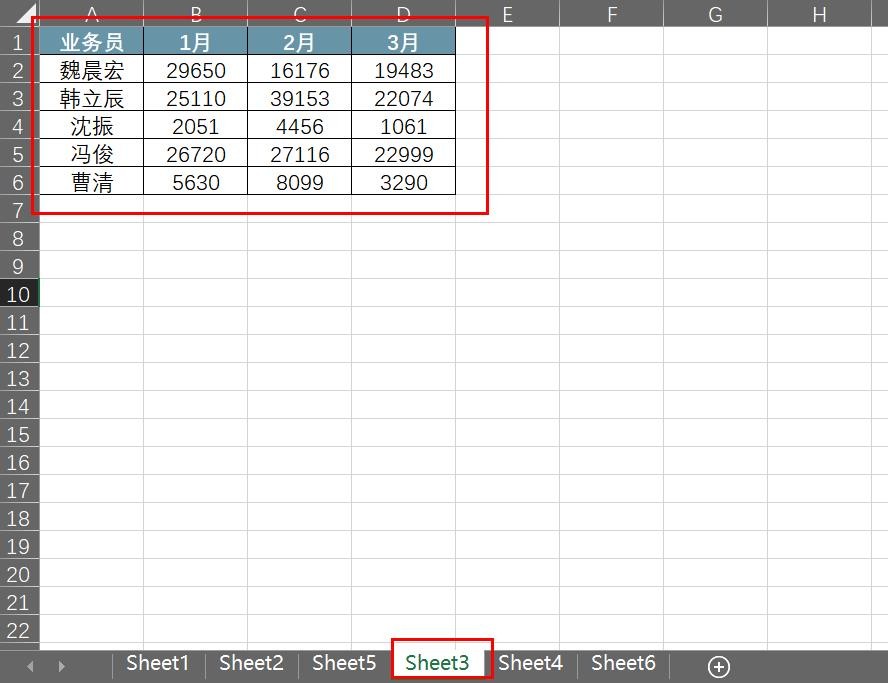The image size is (888, 683).
Task: Open the Sheet2 tab
Action: pos(251,663)
